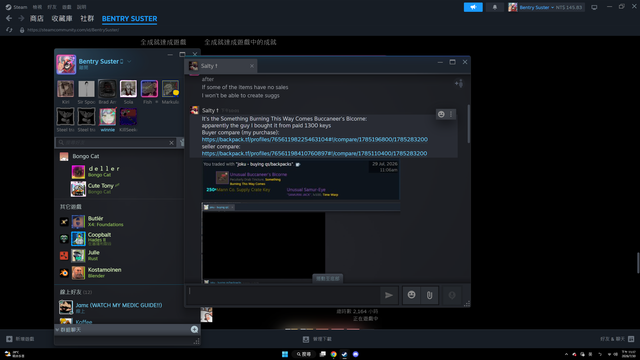Click the chat window scrollbar
This screenshot has height=360, width=640.
point(468,124)
